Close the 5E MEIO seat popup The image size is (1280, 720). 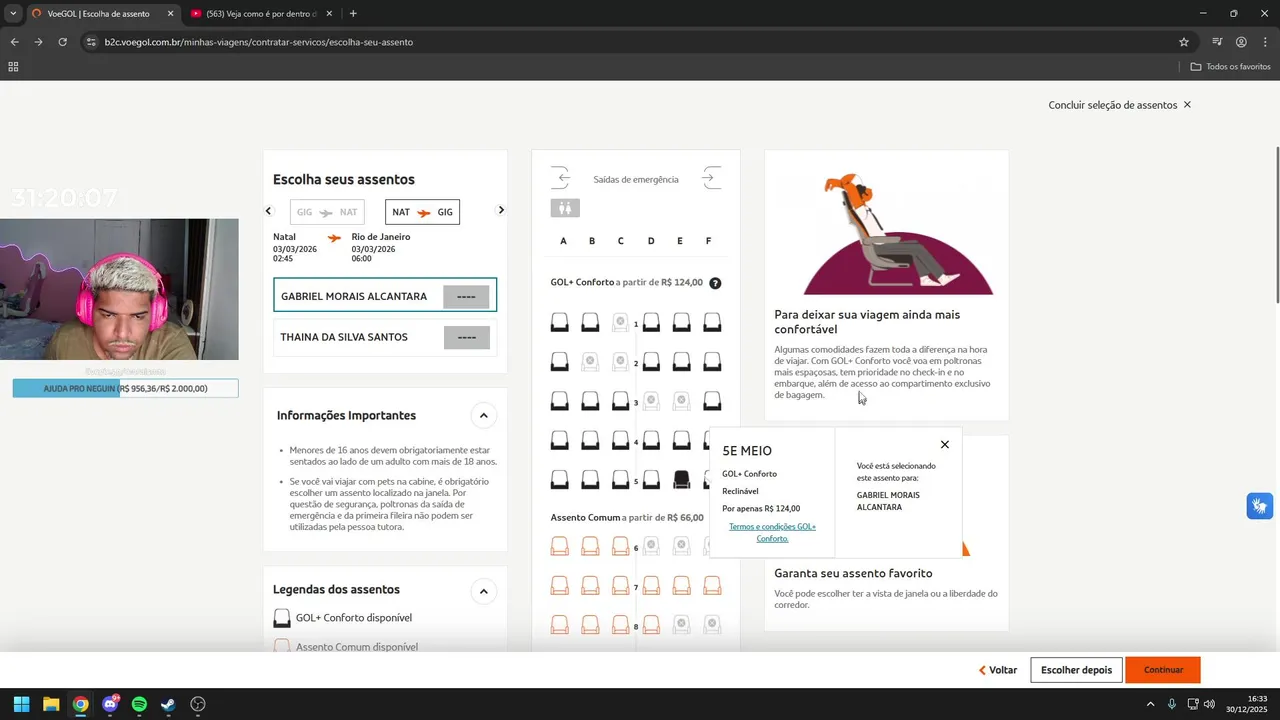[944, 445]
